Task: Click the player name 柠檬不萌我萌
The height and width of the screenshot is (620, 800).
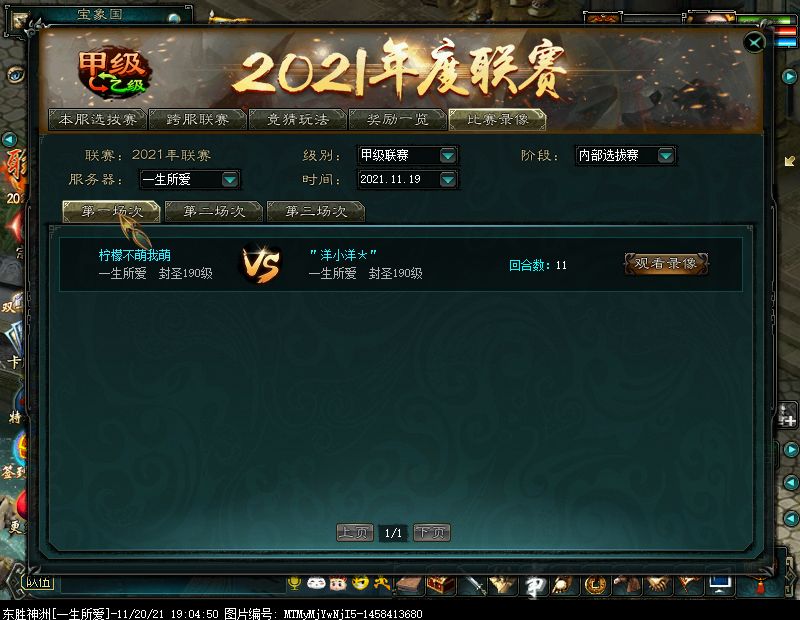Action: pyautogui.click(x=135, y=255)
